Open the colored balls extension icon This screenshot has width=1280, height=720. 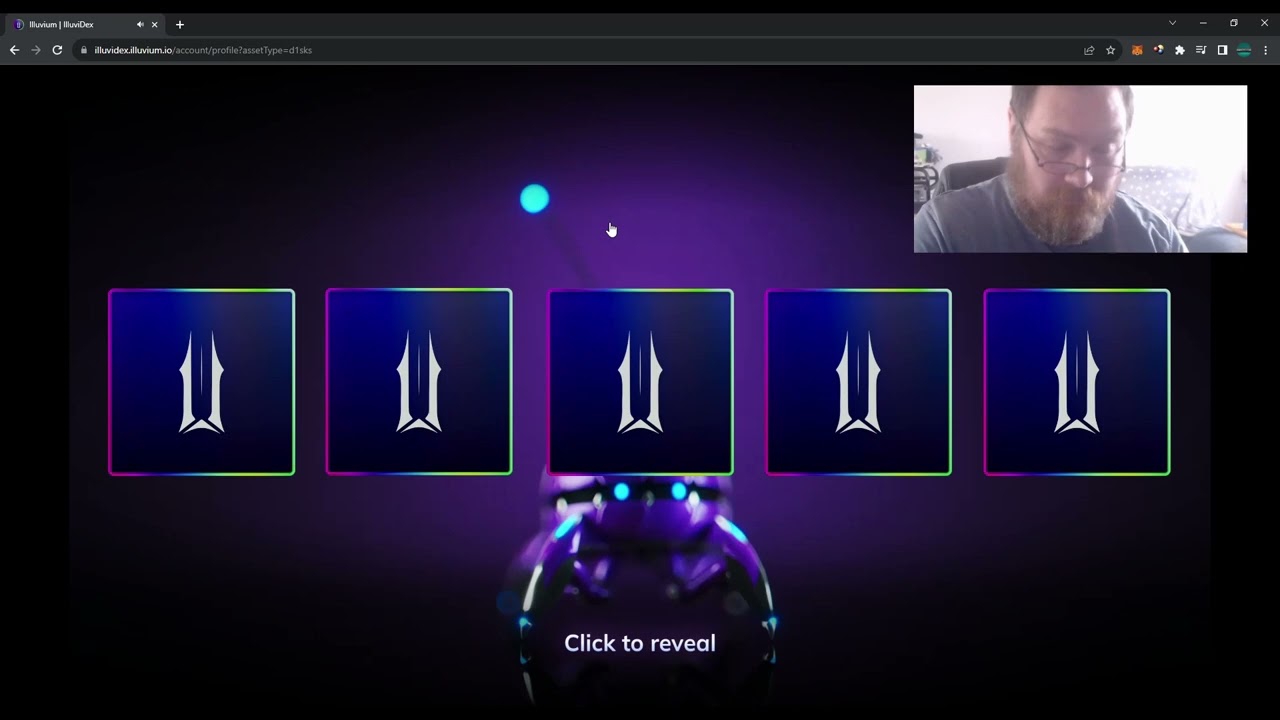pyautogui.click(x=1158, y=50)
